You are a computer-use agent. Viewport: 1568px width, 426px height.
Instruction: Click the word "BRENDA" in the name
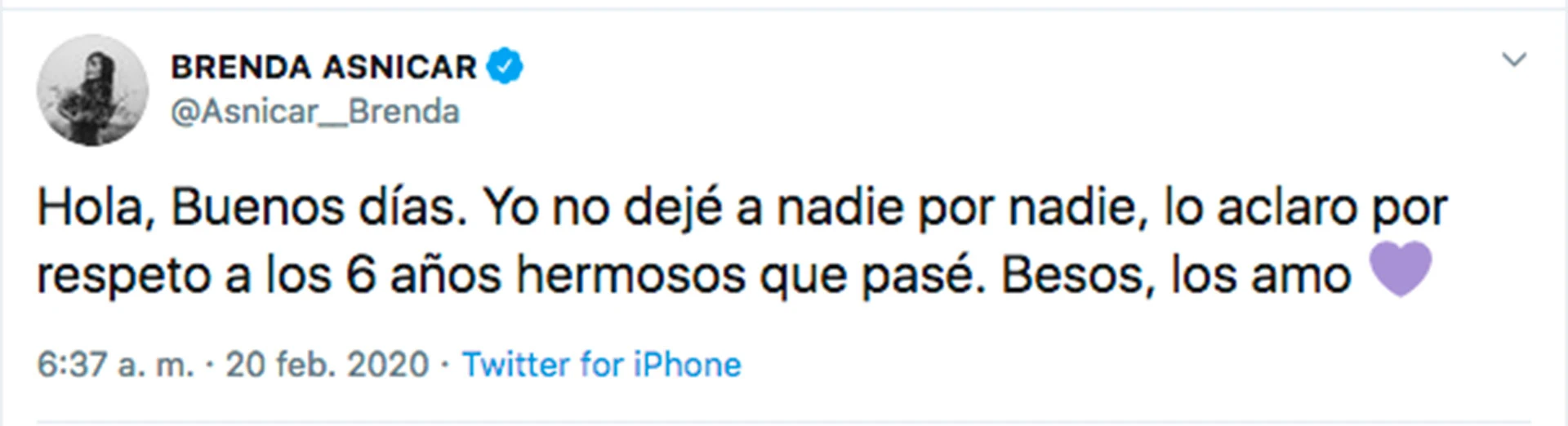(x=241, y=67)
